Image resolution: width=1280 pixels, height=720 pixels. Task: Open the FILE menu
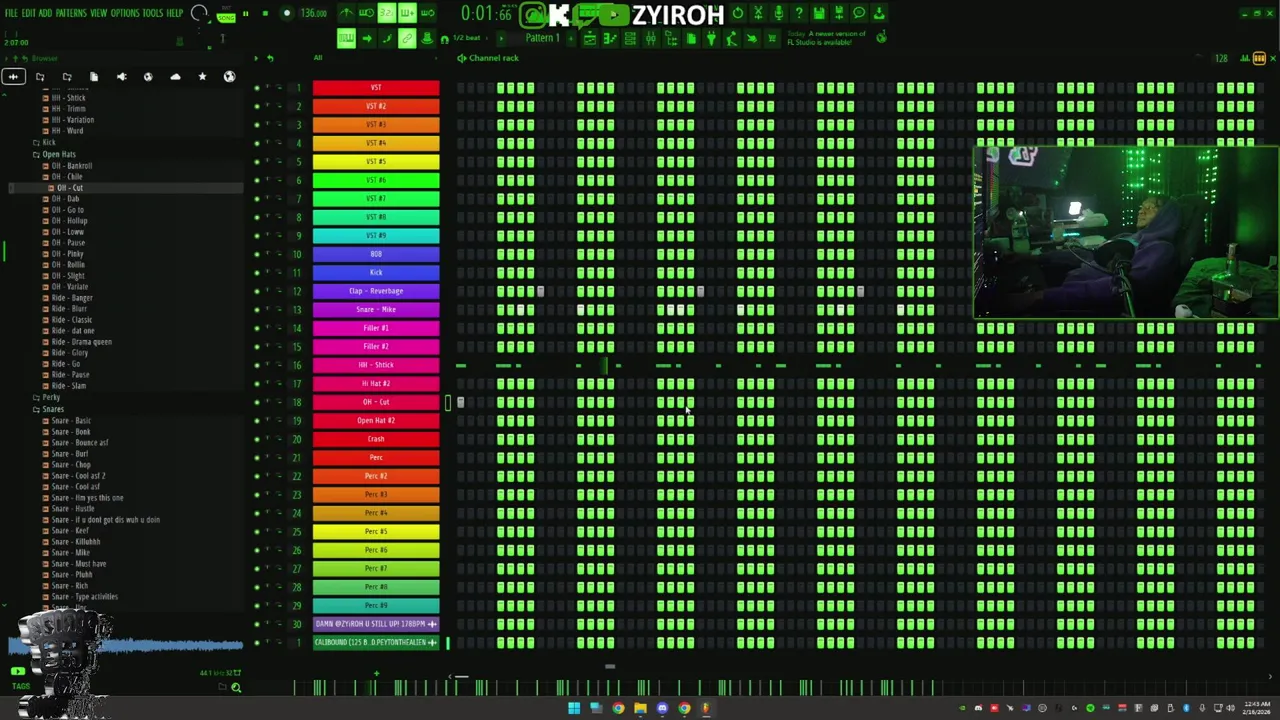click(x=11, y=13)
